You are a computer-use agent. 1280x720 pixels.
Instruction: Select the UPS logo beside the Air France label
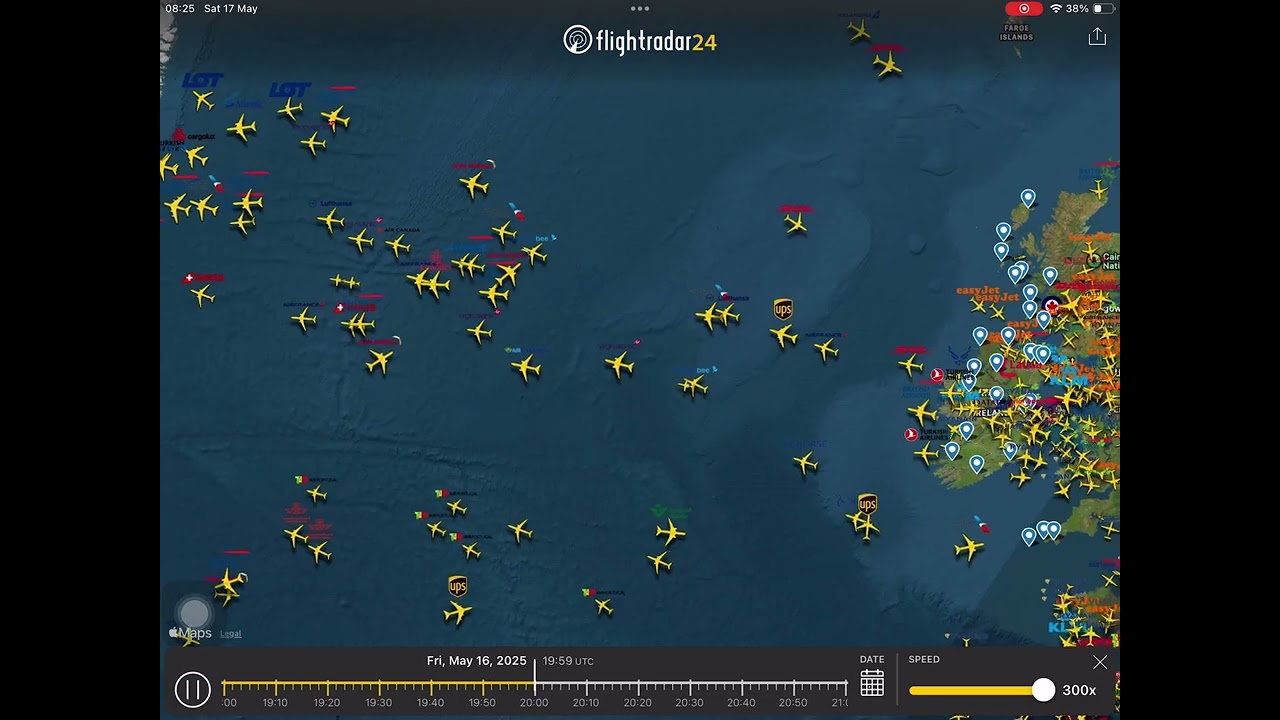pos(783,309)
